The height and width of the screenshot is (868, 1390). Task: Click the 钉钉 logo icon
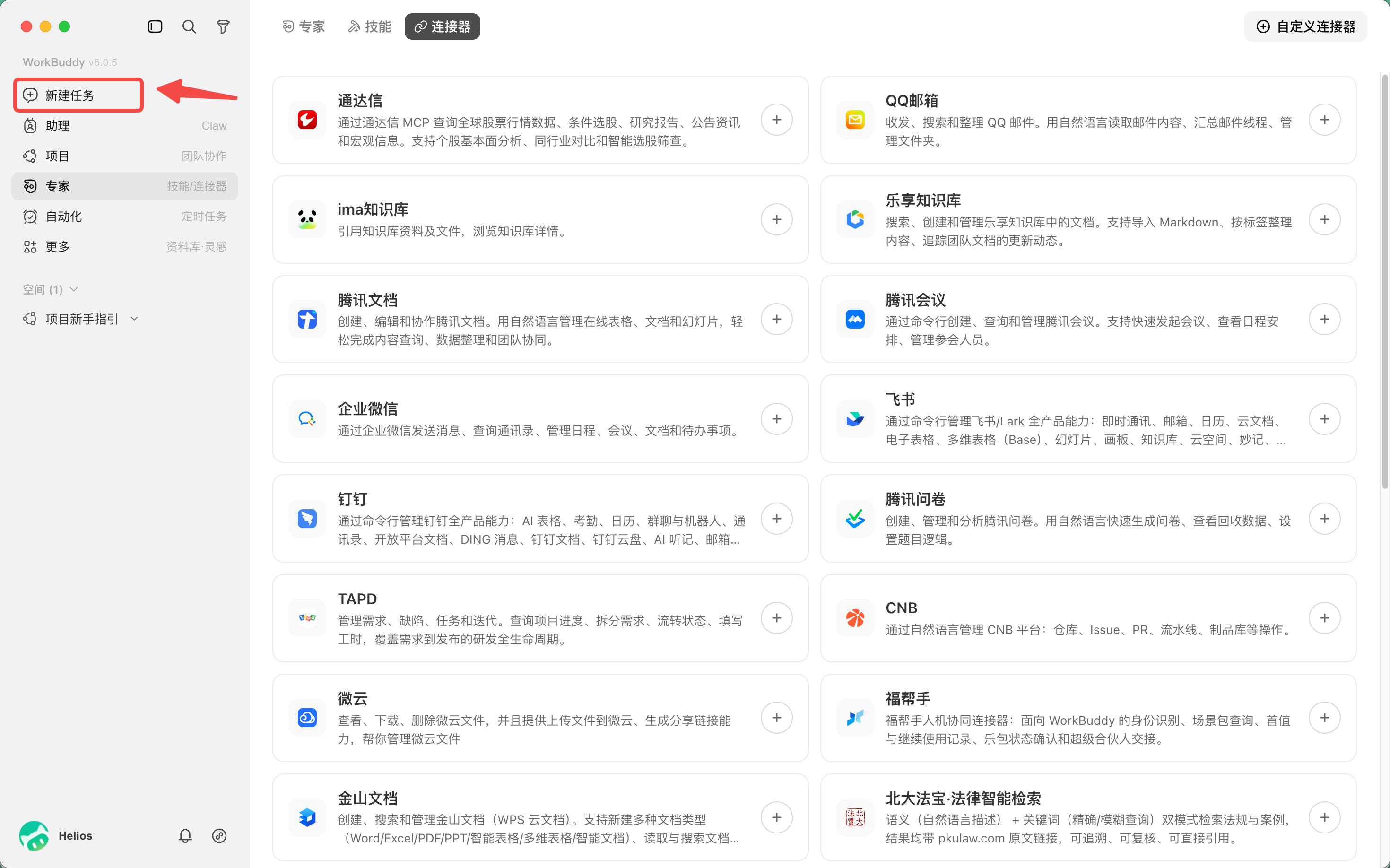(x=307, y=518)
